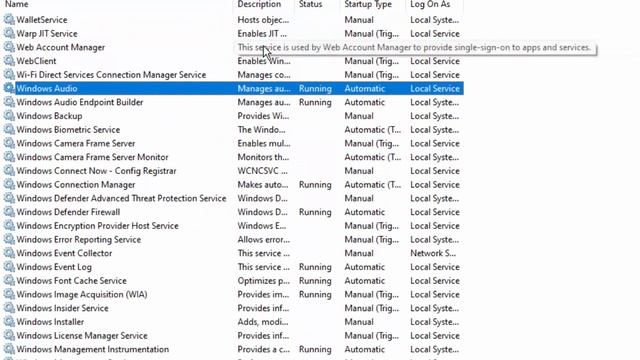This screenshot has height=360, width=640.
Task: Click the gear icon beside Windows Camera Frame Server
Action: click(x=9, y=143)
